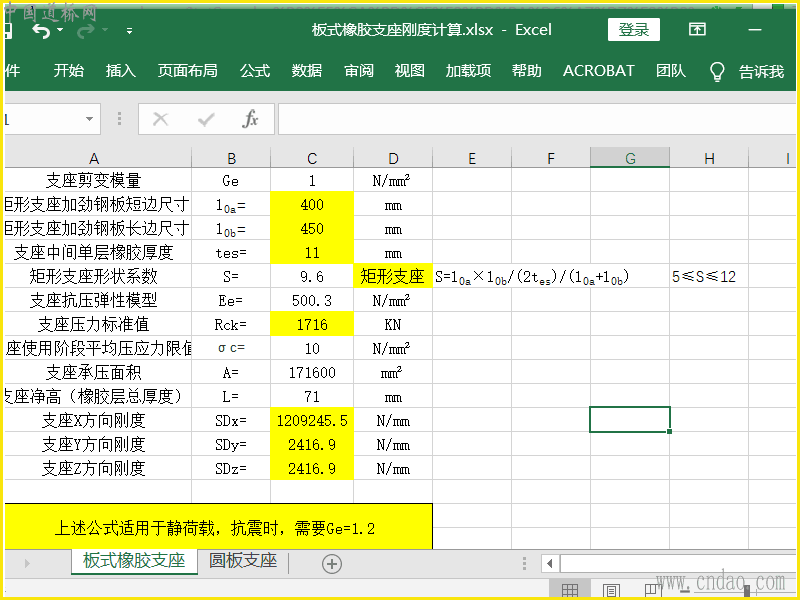Select cell with value 400

(x=312, y=205)
